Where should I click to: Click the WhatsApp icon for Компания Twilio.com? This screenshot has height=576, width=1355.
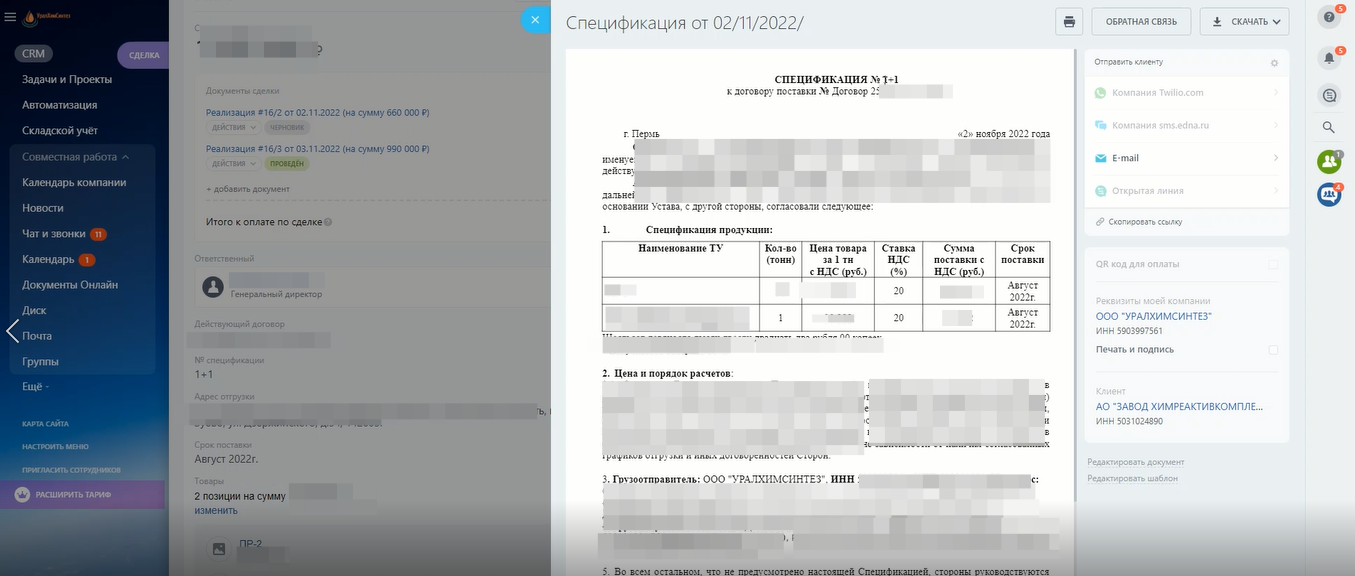[x=1101, y=93]
